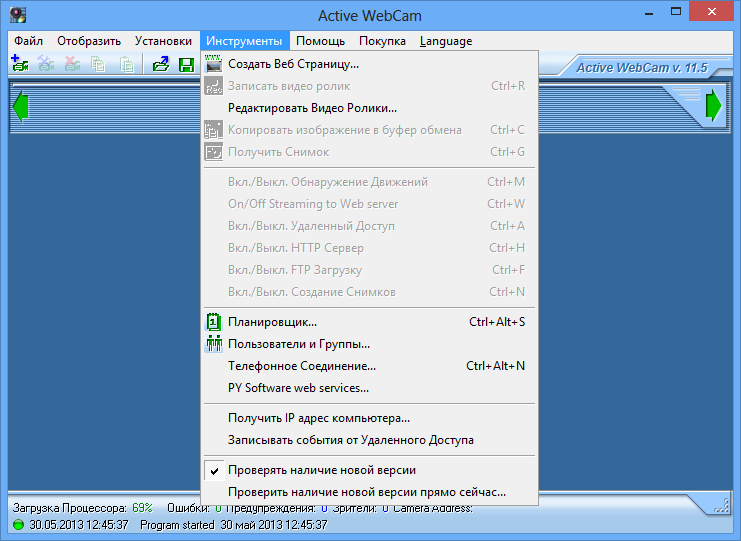Viewport: 741px width, 541px height.
Task: Select Вкл./Выкл. Удаленный Доступ
Action: 370,226
